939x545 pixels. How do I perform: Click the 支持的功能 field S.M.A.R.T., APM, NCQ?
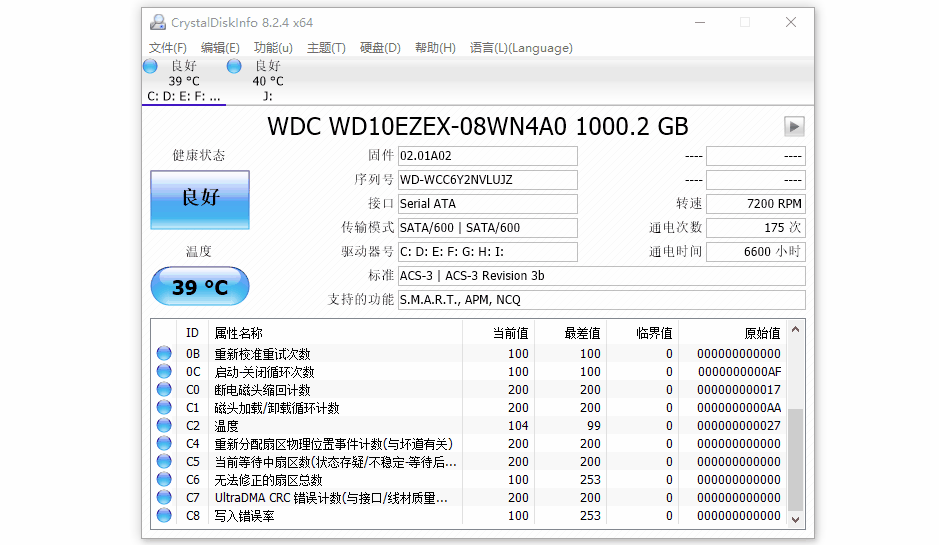602,299
